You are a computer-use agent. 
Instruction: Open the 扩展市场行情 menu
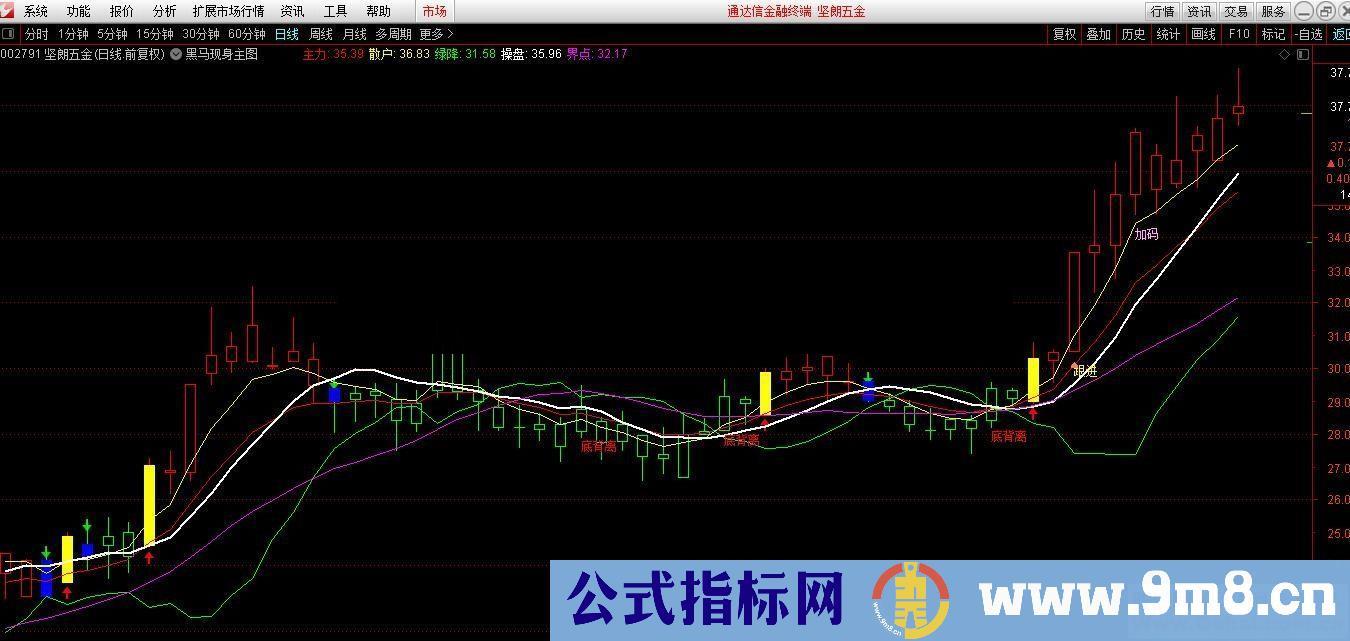coord(228,11)
